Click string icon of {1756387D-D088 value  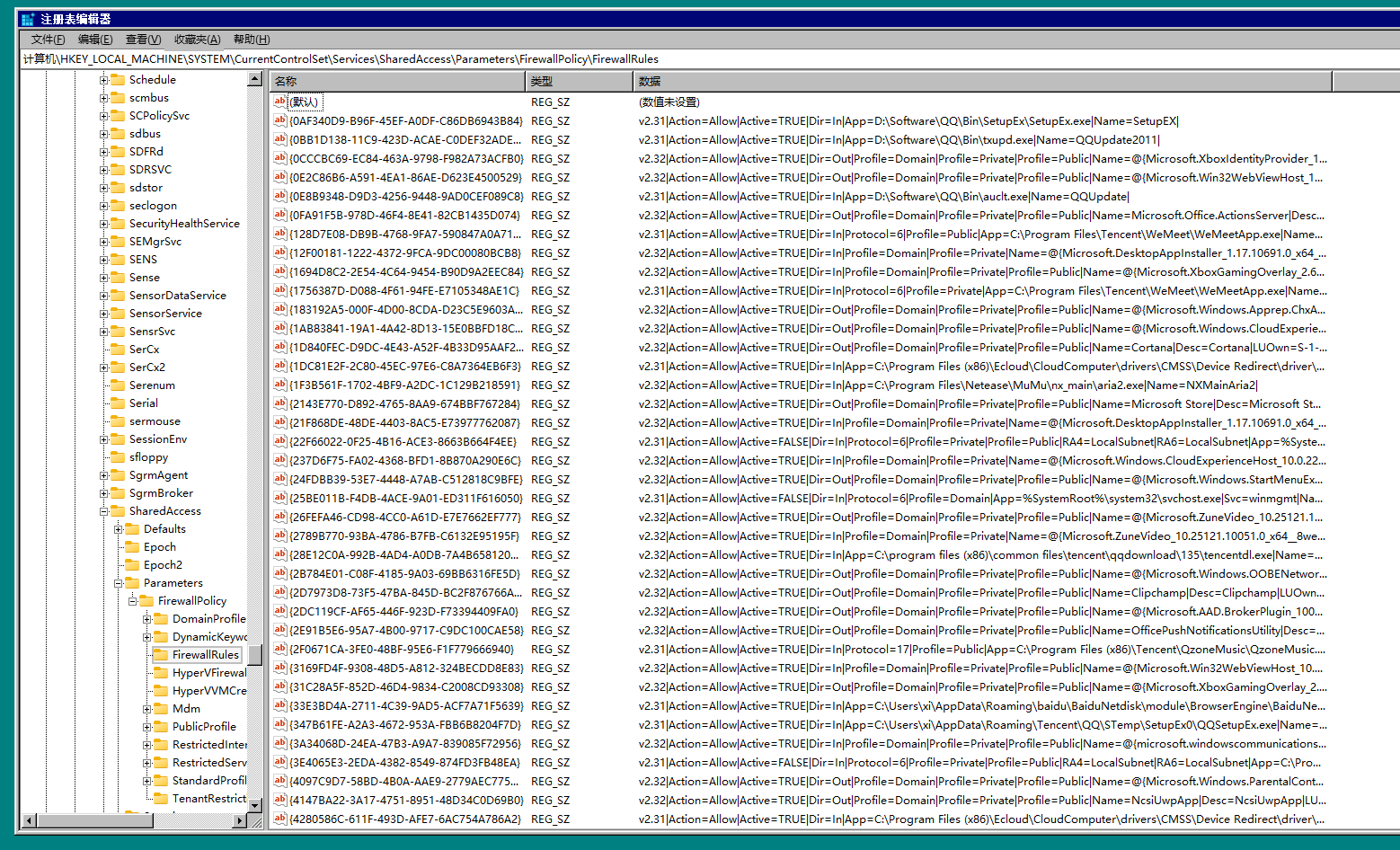tap(280, 290)
